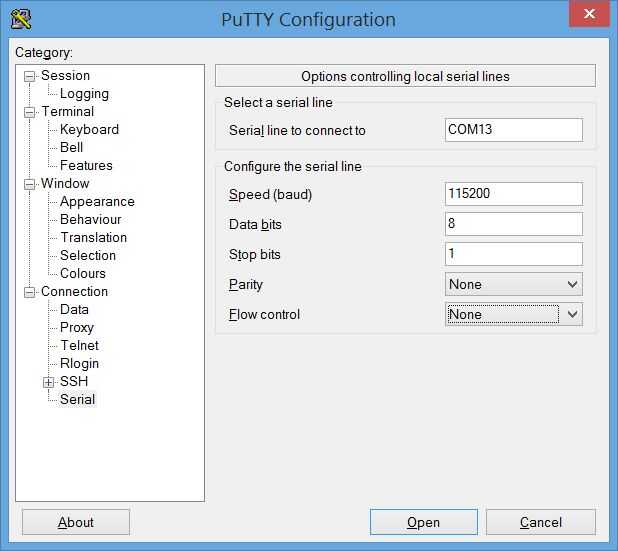
Task: Select Logging in the category tree
Action: [x=84, y=94]
